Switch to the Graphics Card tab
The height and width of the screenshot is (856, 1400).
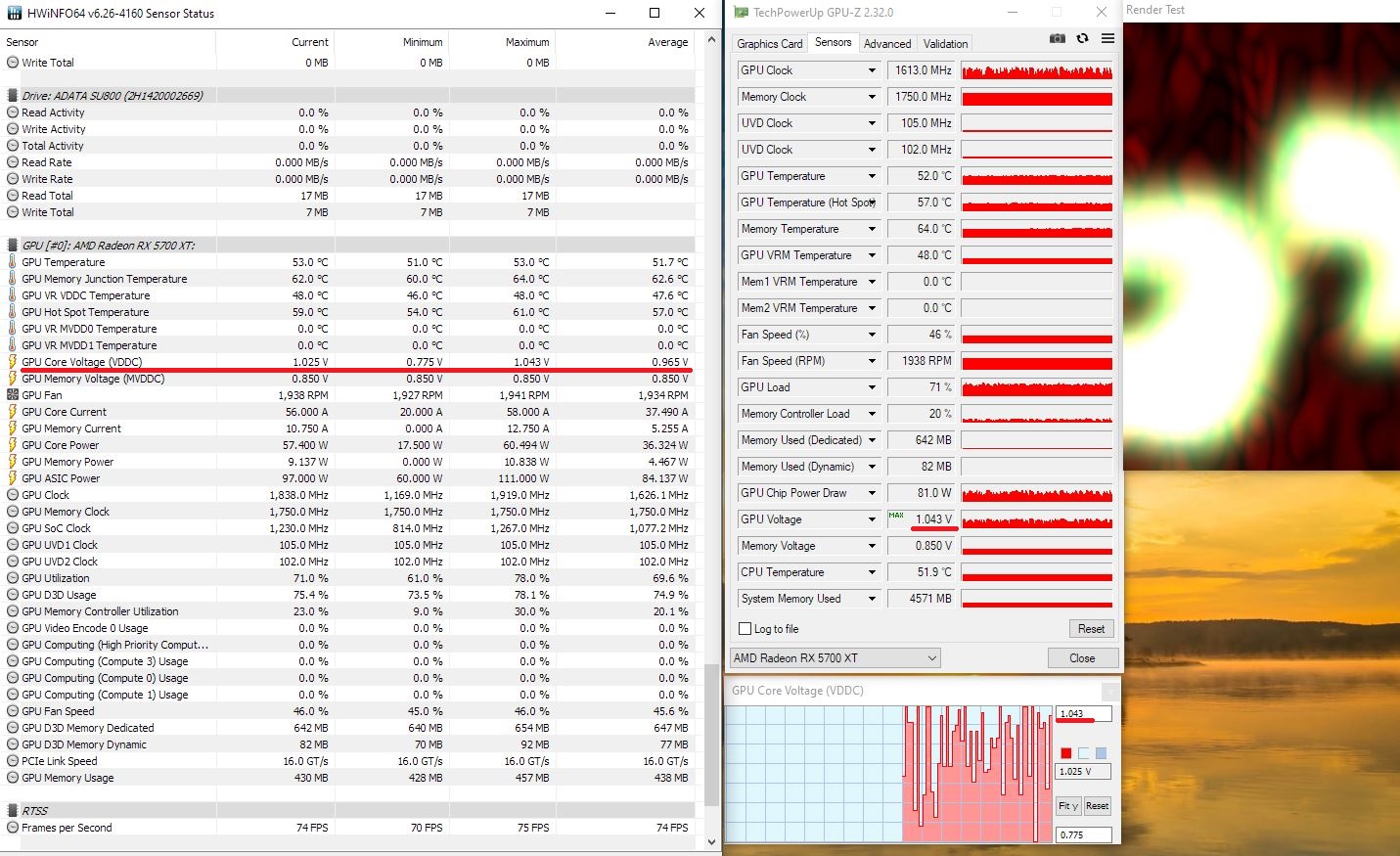[x=770, y=44]
